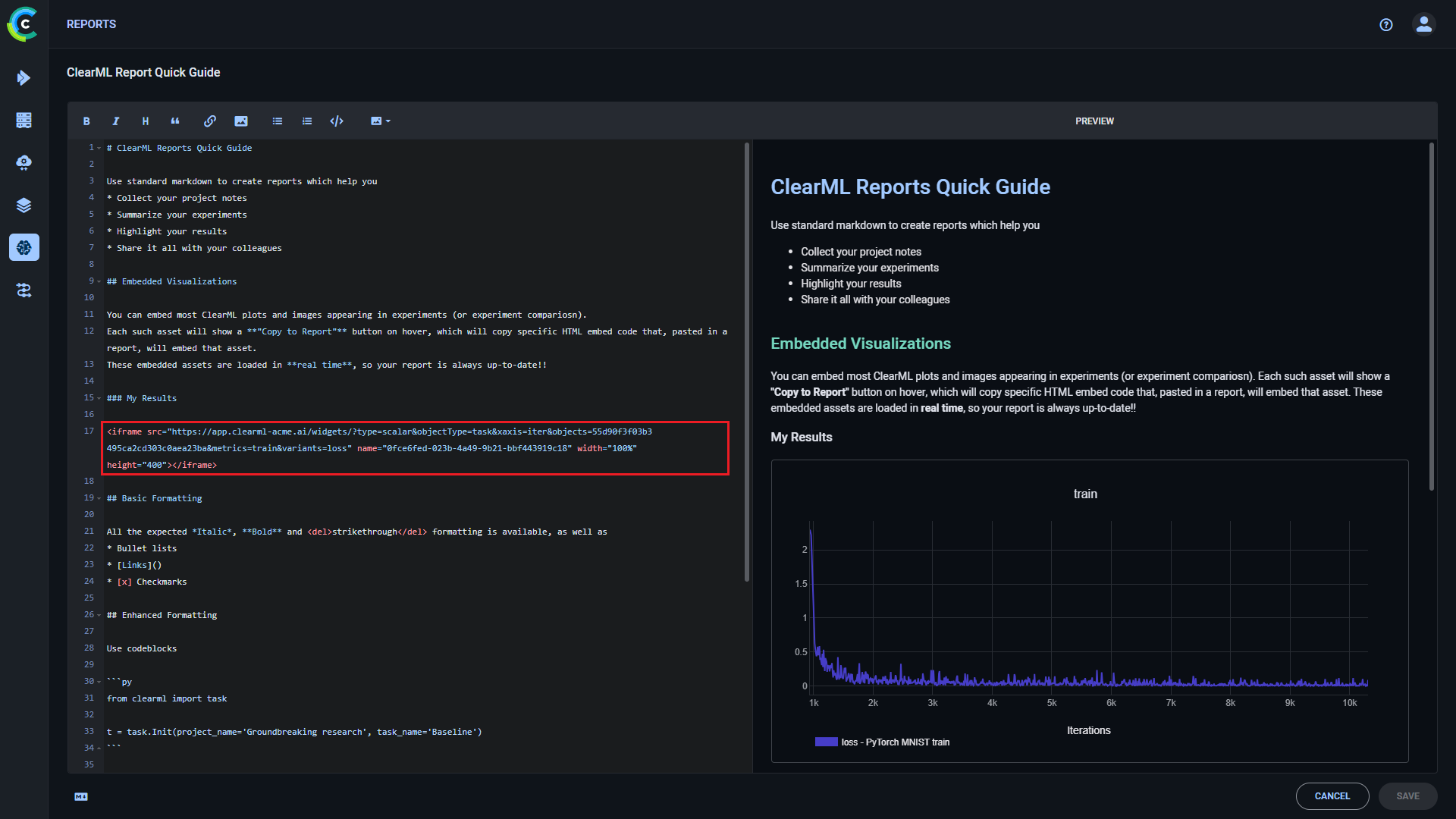Screen dimensions: 1456x819
Task: Insert an image using the image icon
Action: [241, 121]
